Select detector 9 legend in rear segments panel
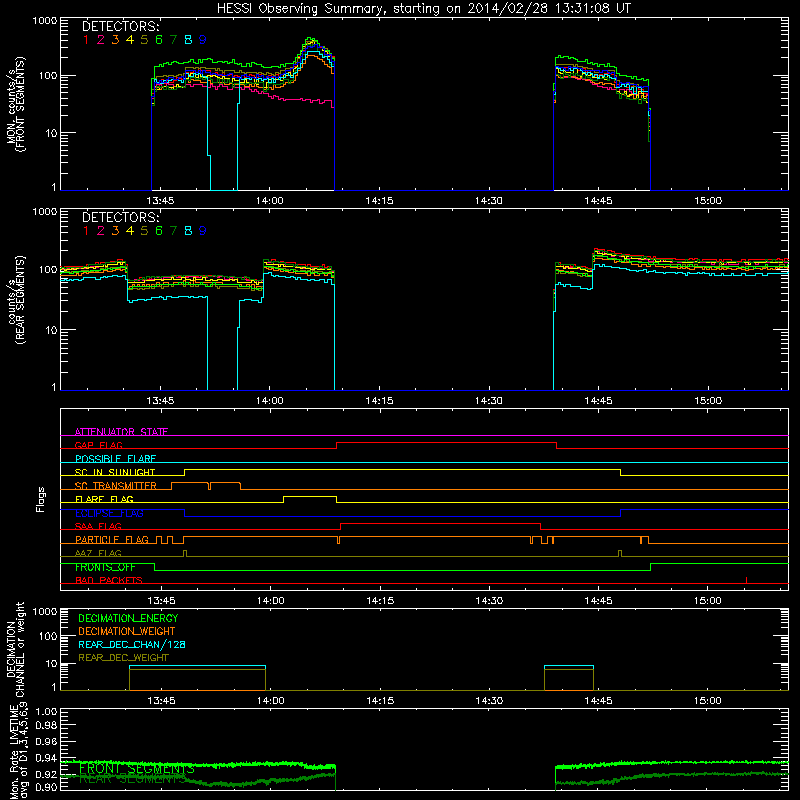The image size is (800, 800). pyautogui.click(x=203, y=231)
